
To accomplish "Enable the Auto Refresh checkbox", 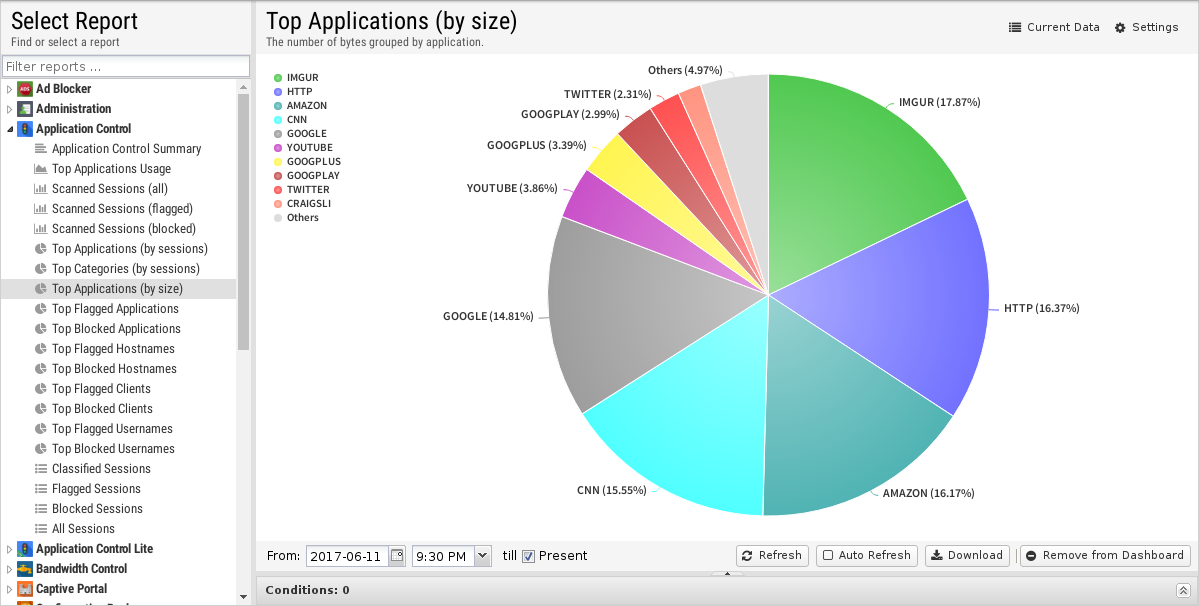I will (827, 556).
